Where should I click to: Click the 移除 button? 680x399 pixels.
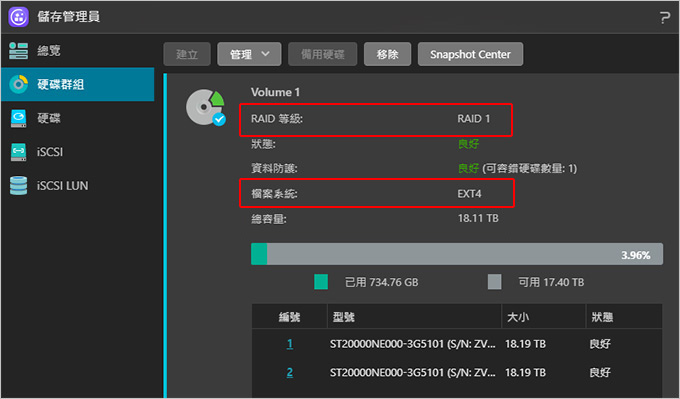click(x=387, y=54)
